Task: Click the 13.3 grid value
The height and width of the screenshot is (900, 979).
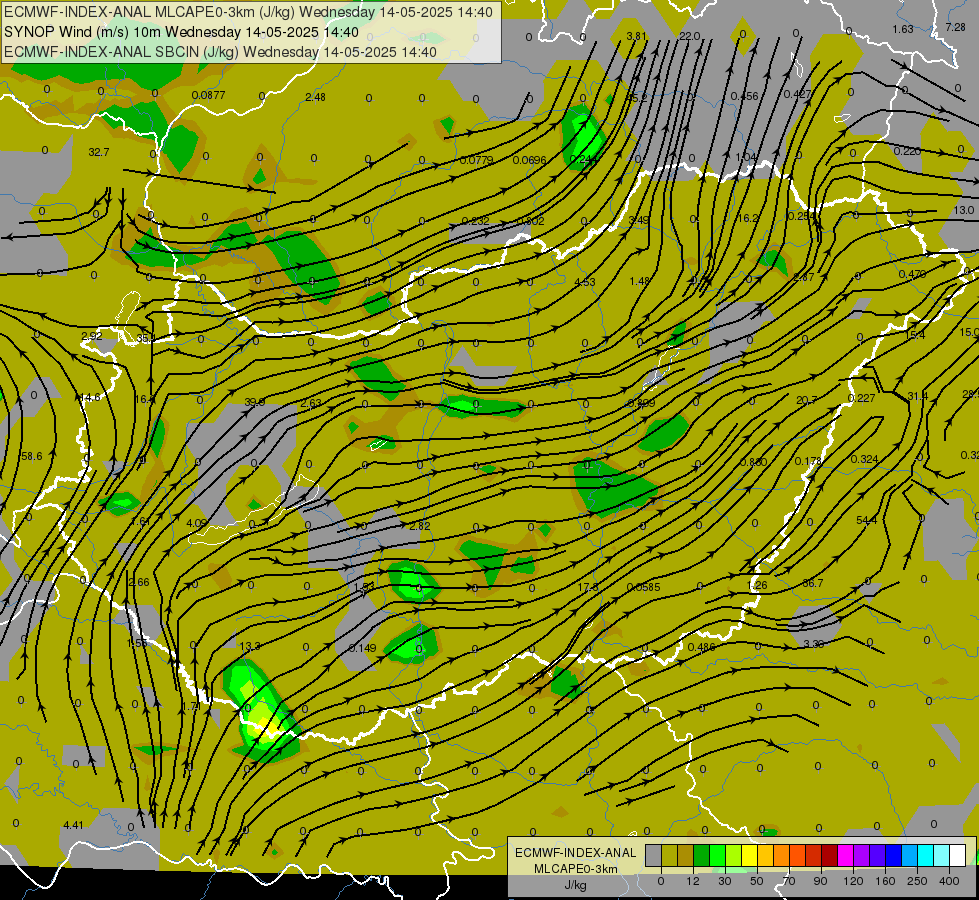Action: point(250,646)
